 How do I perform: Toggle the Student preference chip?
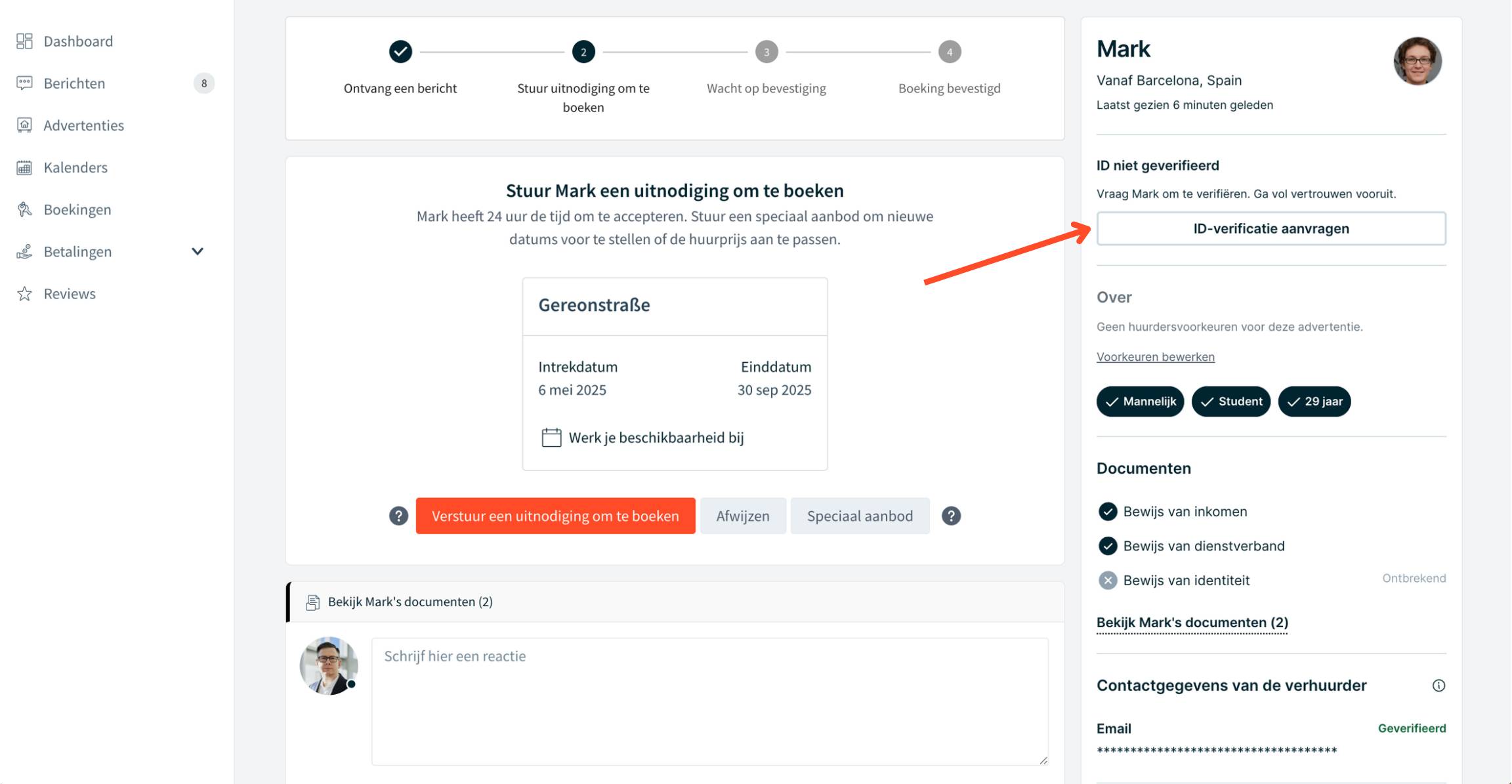pos(1230,402)
